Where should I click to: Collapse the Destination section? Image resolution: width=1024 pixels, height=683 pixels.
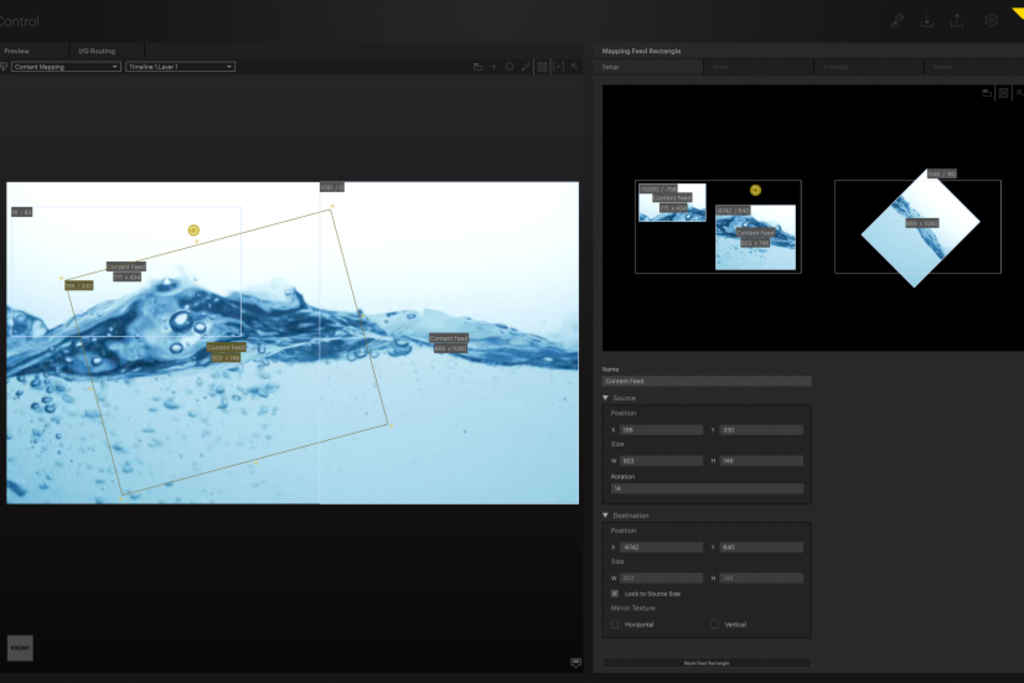[x=605, y=515]
